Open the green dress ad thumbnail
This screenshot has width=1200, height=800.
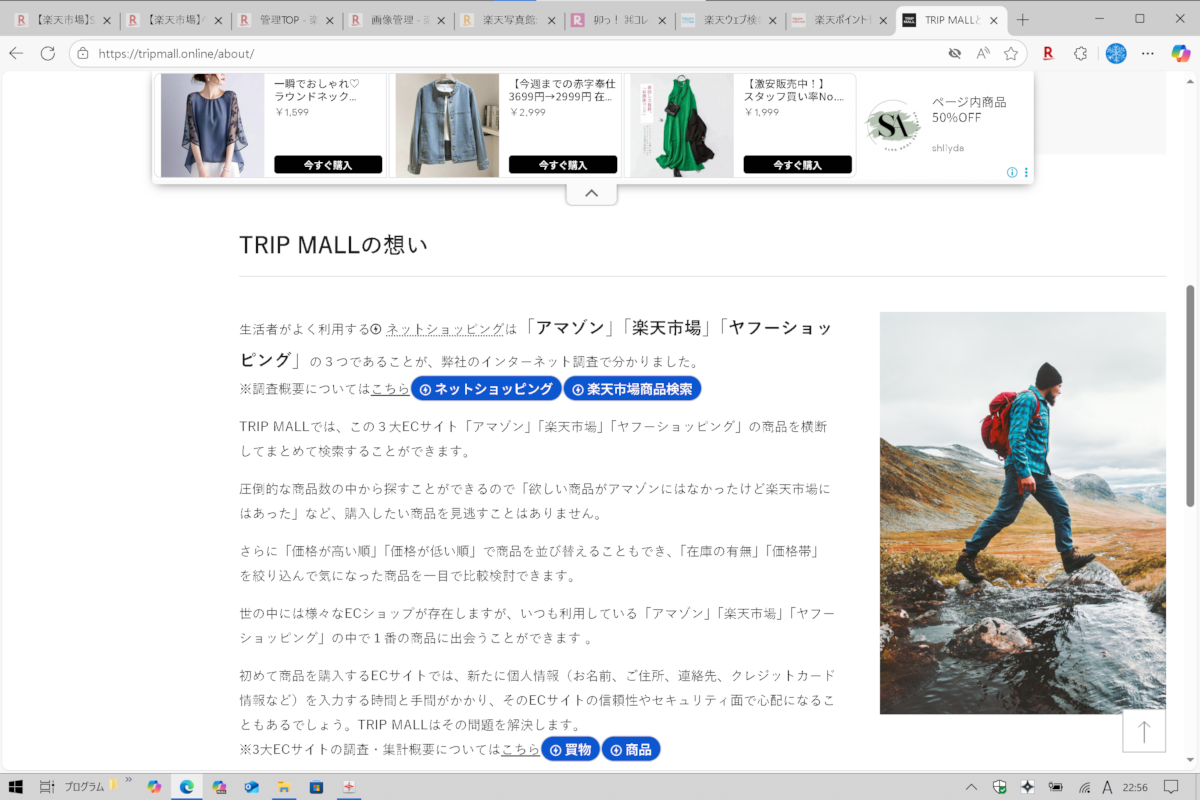682,125
